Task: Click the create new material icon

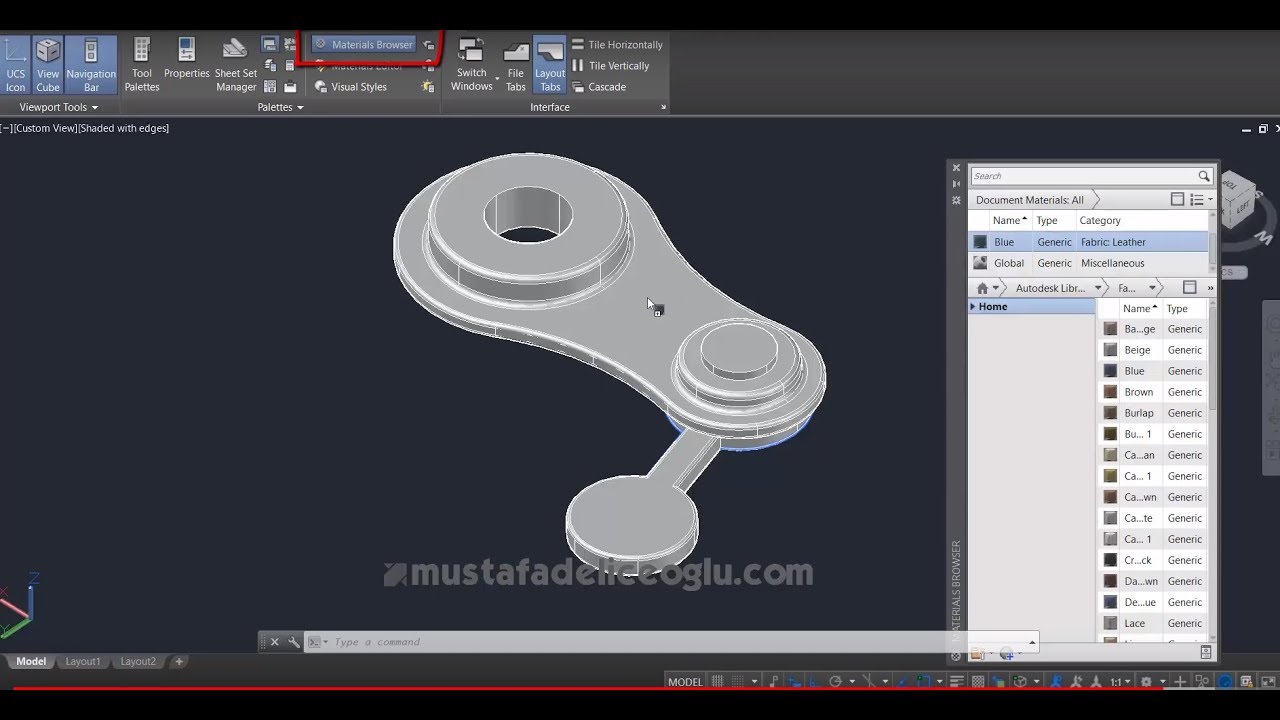Action: coord(1007,653)
